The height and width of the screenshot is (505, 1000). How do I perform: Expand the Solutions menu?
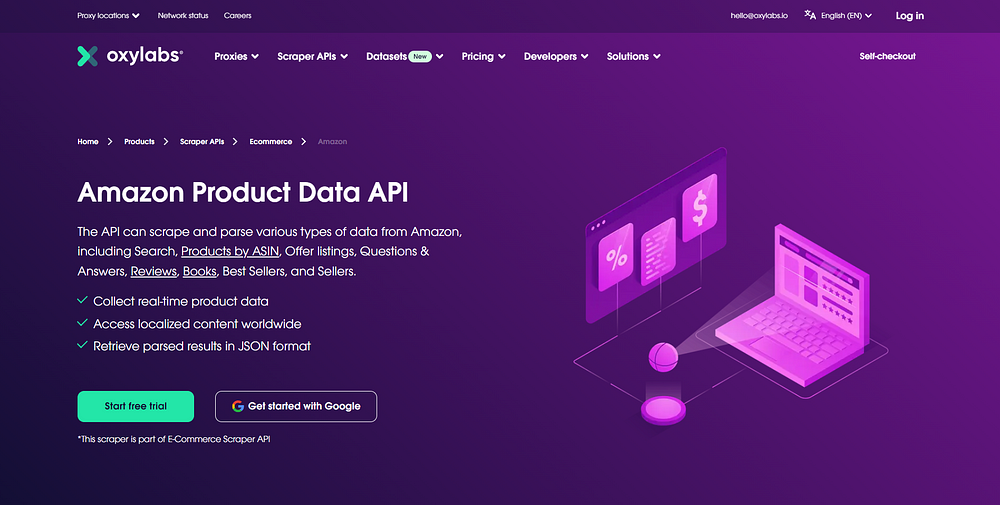pos(633,56)
